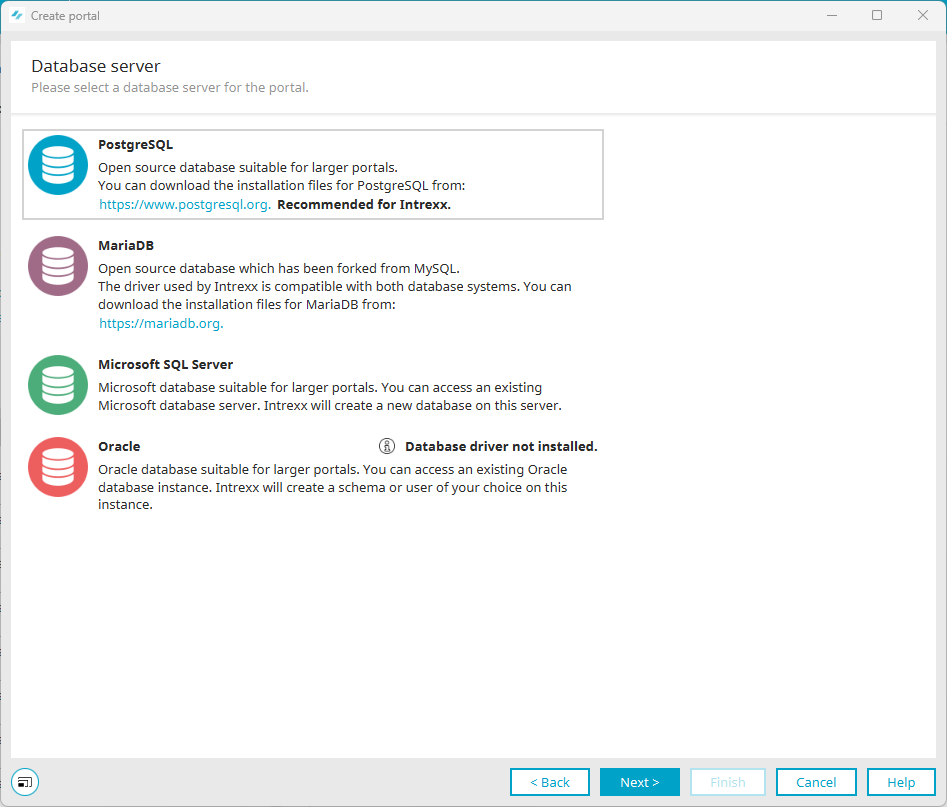Click the MariaDB heading
The height and width of the screenshot is (807, 947).
(x=126, y=245)
